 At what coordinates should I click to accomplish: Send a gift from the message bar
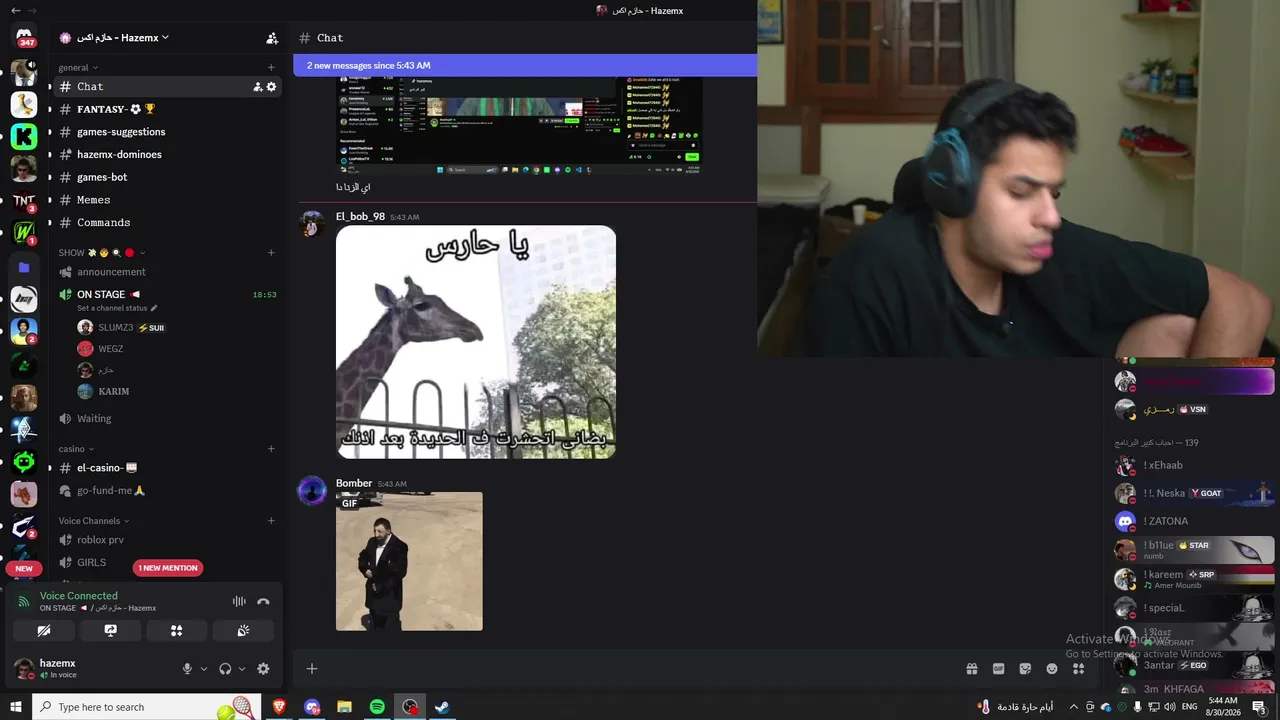coord(971,669)
